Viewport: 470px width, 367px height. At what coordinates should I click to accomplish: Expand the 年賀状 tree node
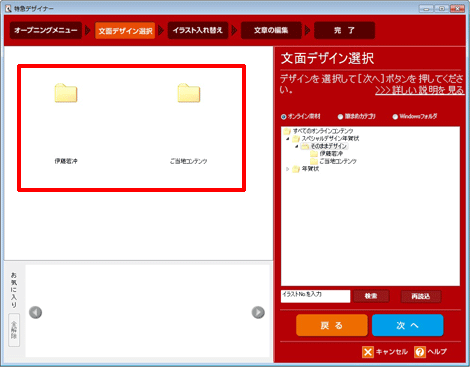288,169
